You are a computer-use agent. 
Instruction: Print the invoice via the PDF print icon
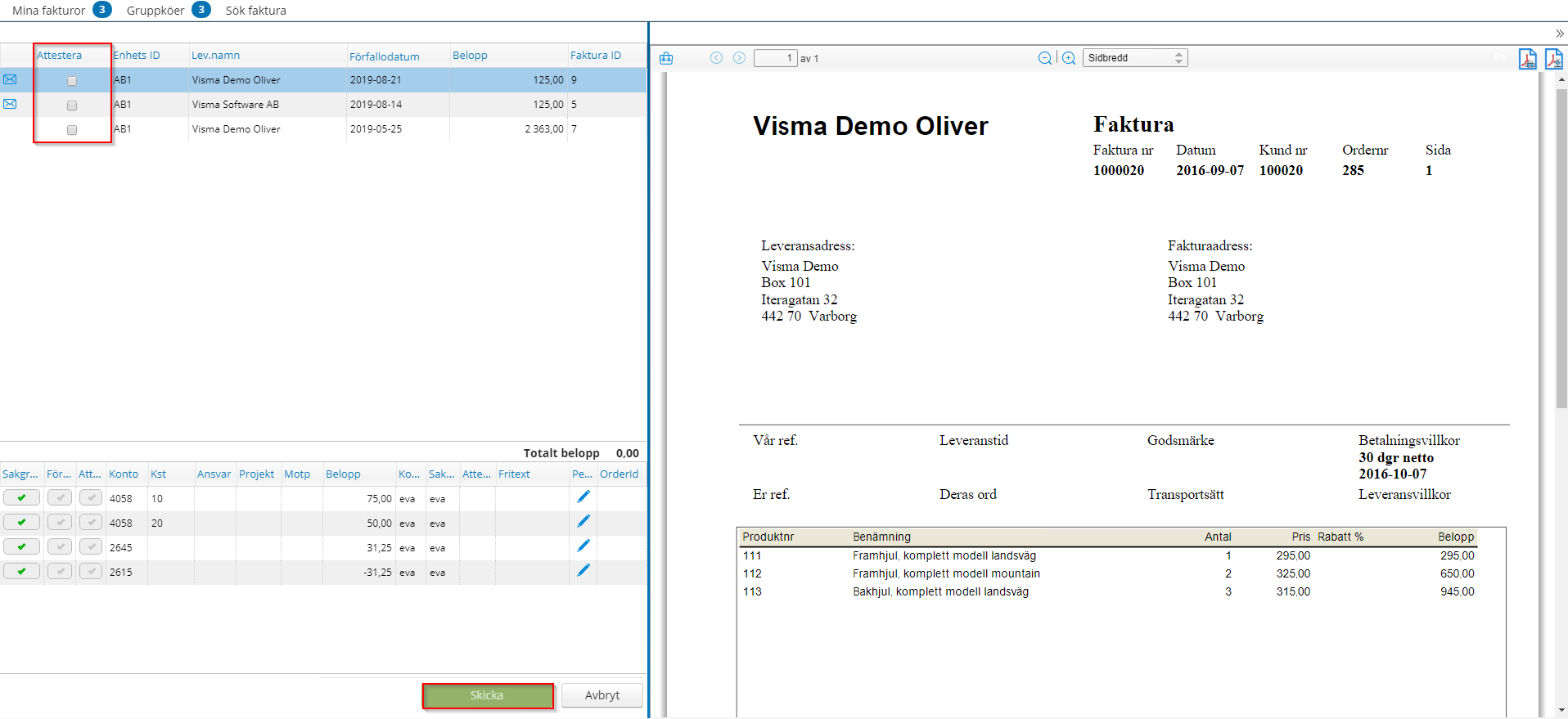1527,59
